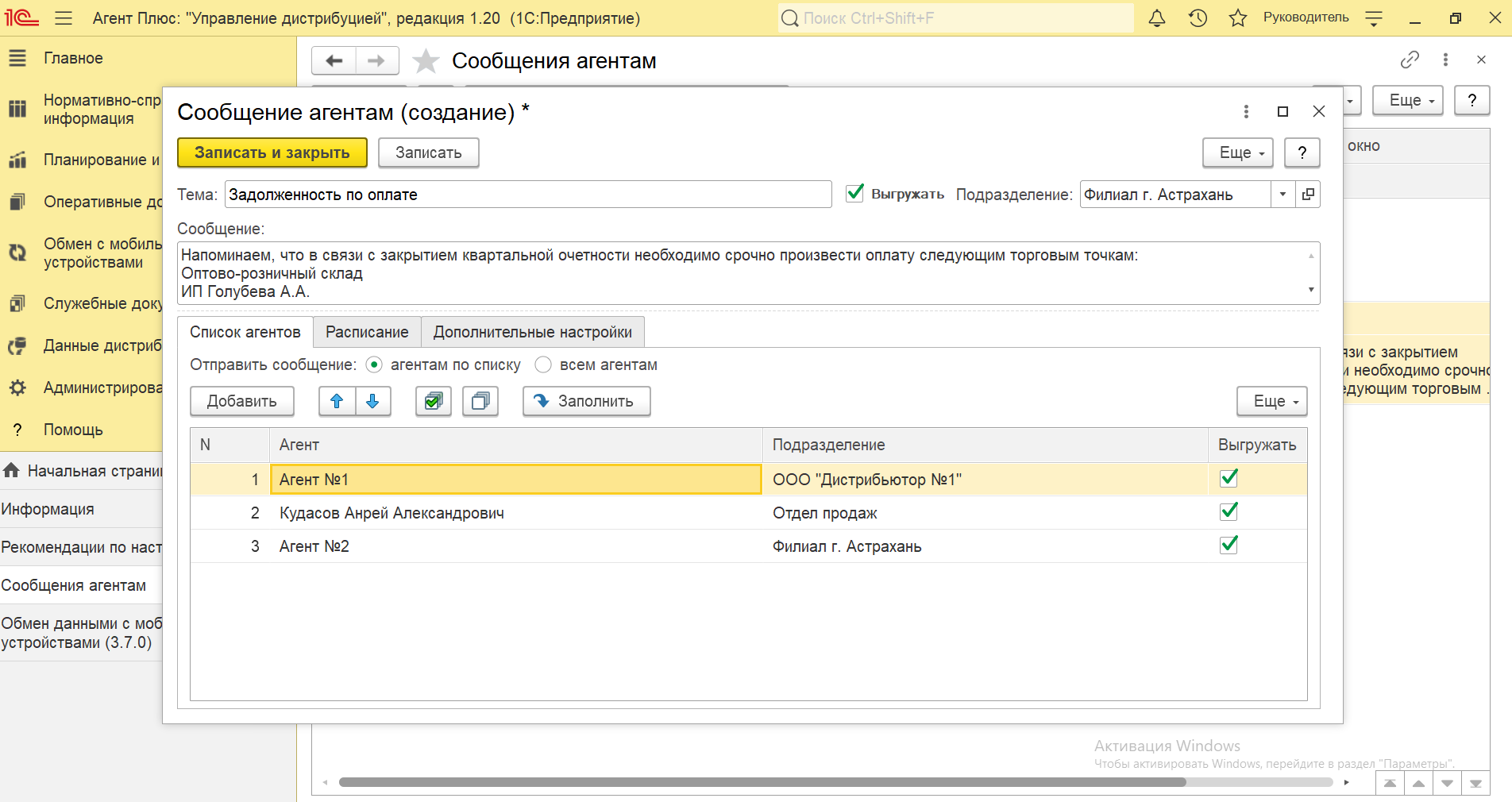Move agent row down arrow
The image size is (1512, 802).
(x=372, y=401)
